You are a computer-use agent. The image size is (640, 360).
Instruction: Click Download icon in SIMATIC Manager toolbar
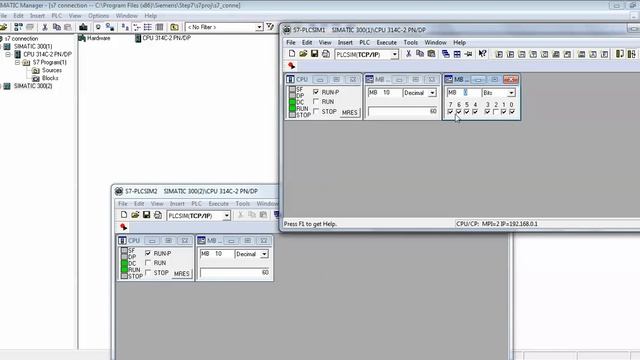[83, 27]
